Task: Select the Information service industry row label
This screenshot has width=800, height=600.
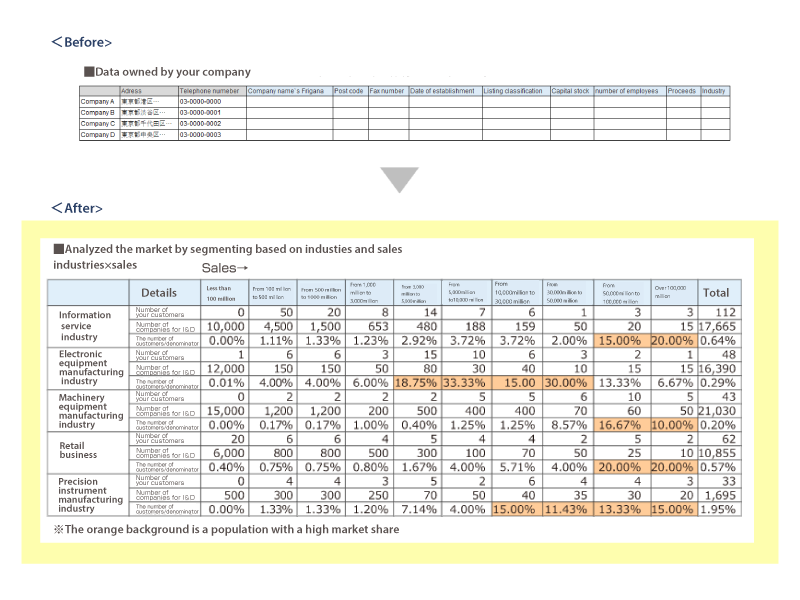Action: click(86, 326)
